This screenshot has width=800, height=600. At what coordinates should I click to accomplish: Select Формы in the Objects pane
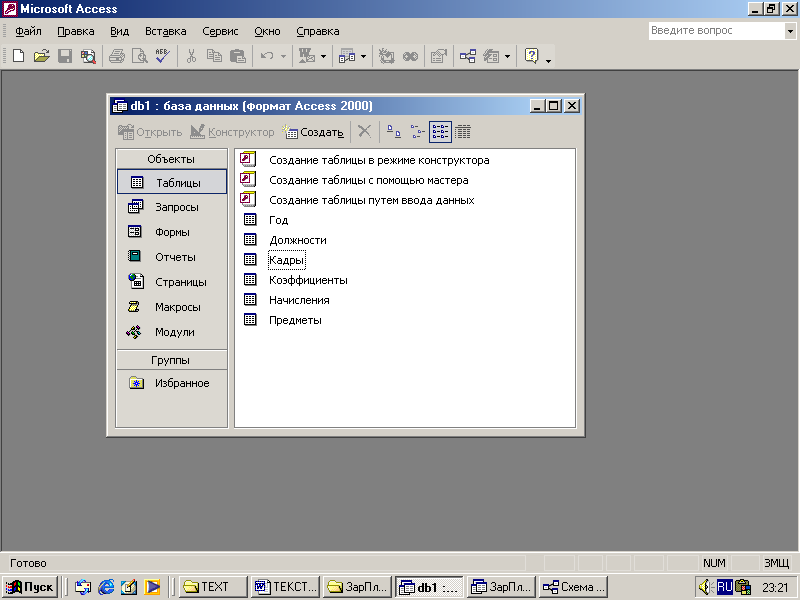pyautogui.click(x=172, y=232)
